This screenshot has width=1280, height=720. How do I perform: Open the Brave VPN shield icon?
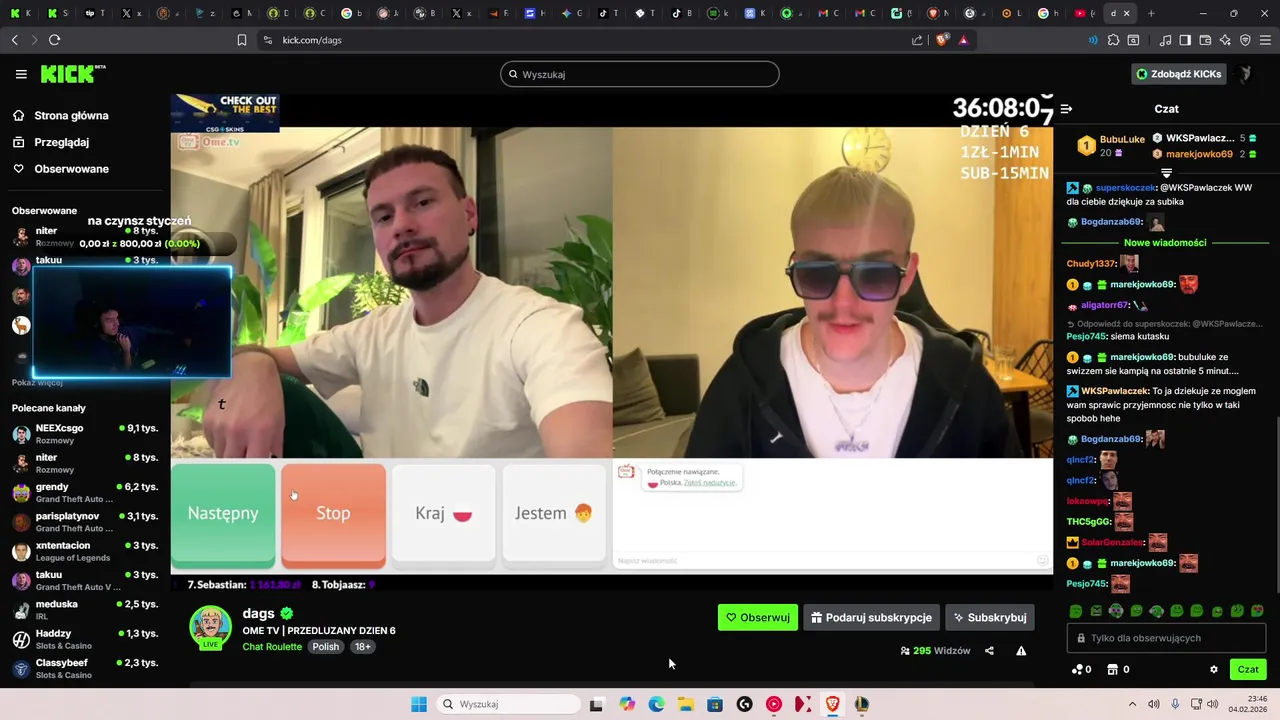point(1245,40)
